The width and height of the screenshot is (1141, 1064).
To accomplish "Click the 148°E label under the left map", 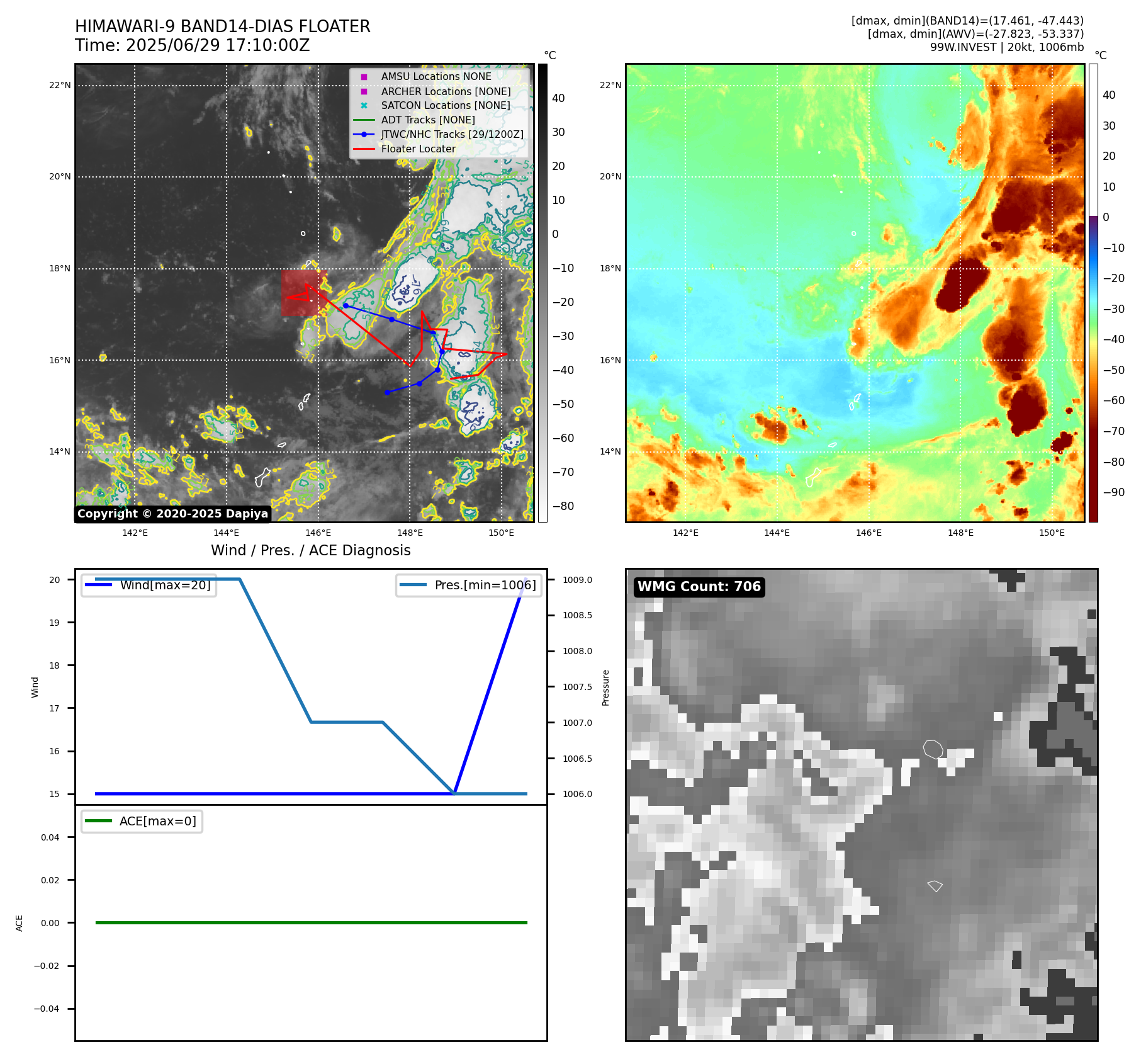I will (410, 533).
